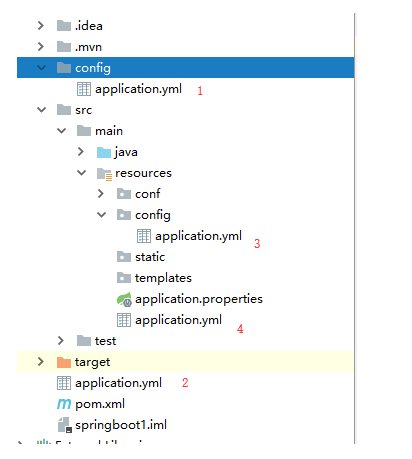The width and height of the screenshot is (412, 459).
Task: Select the config label under resources
Action: click(153, 215)
